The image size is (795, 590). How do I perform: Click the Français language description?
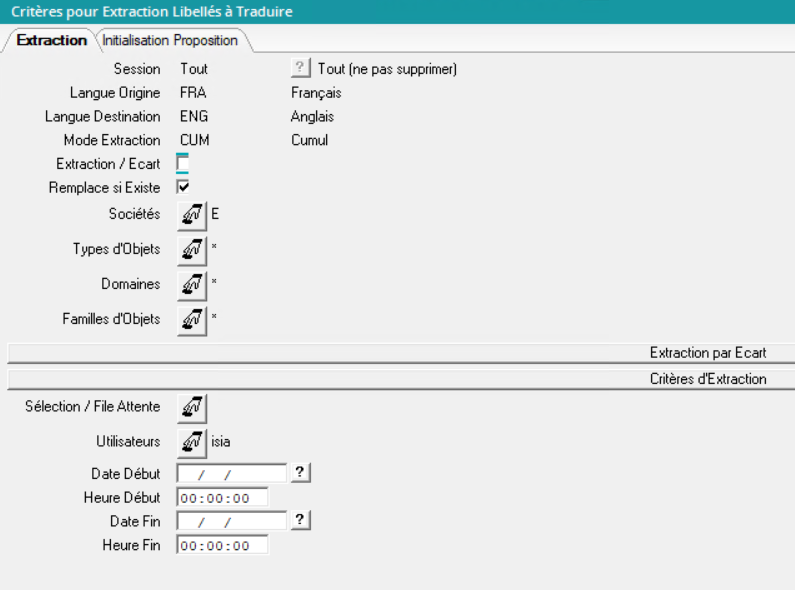point(316,93)
